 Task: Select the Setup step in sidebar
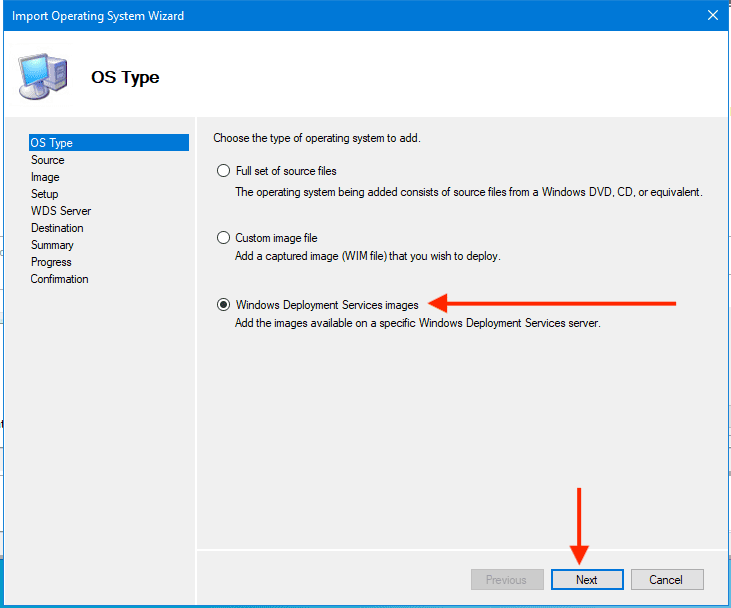point(44,194)
